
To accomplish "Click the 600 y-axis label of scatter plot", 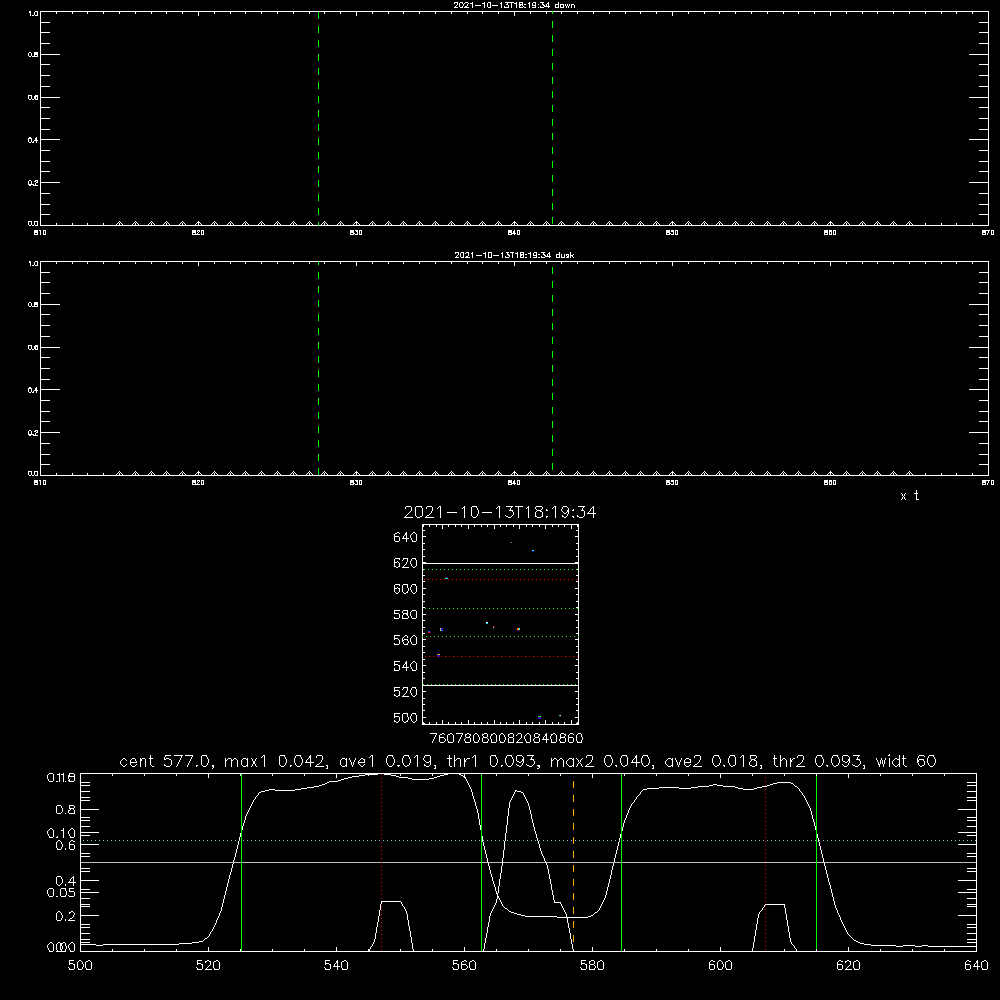I will tap(406, 589).
